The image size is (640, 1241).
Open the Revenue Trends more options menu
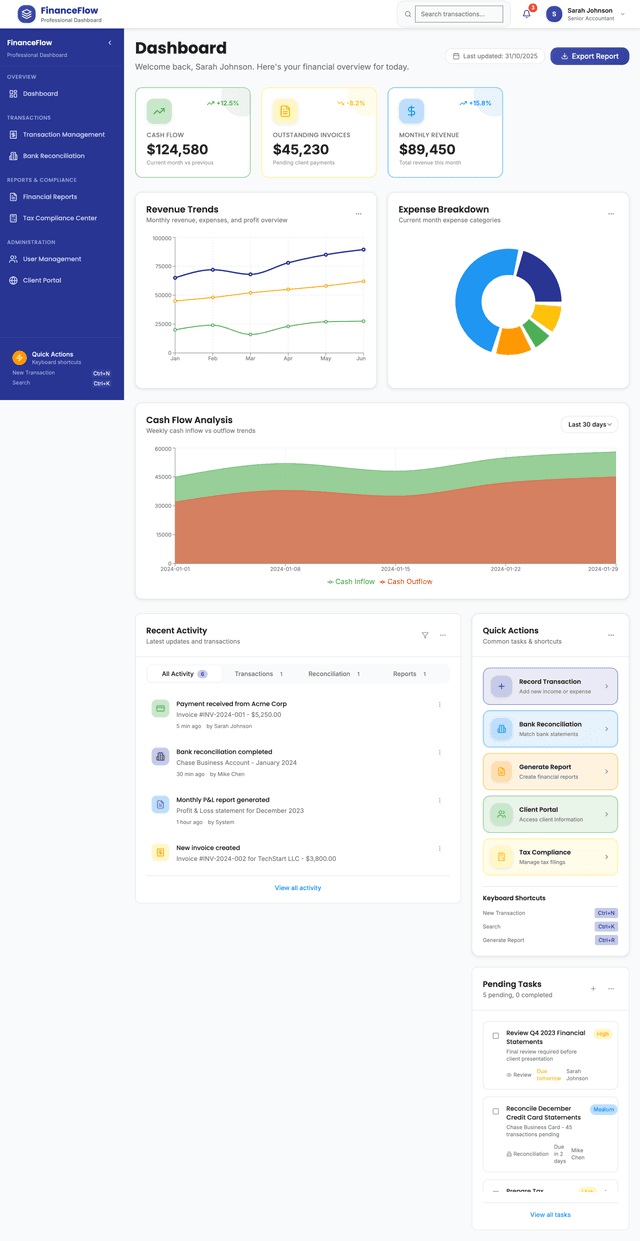pos(359,214)
